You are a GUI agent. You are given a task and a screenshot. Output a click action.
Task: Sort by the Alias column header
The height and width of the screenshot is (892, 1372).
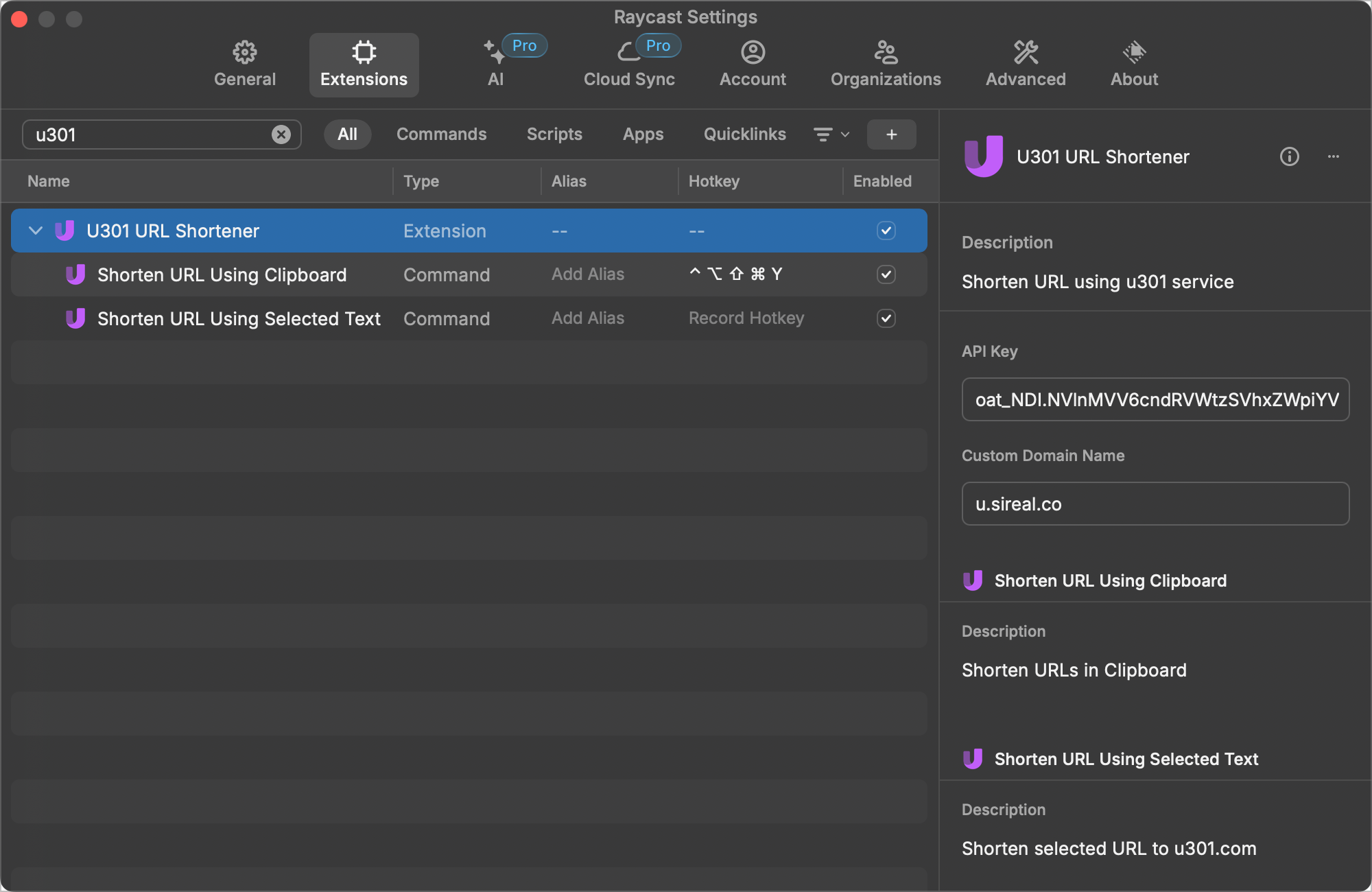click(569, 181)
